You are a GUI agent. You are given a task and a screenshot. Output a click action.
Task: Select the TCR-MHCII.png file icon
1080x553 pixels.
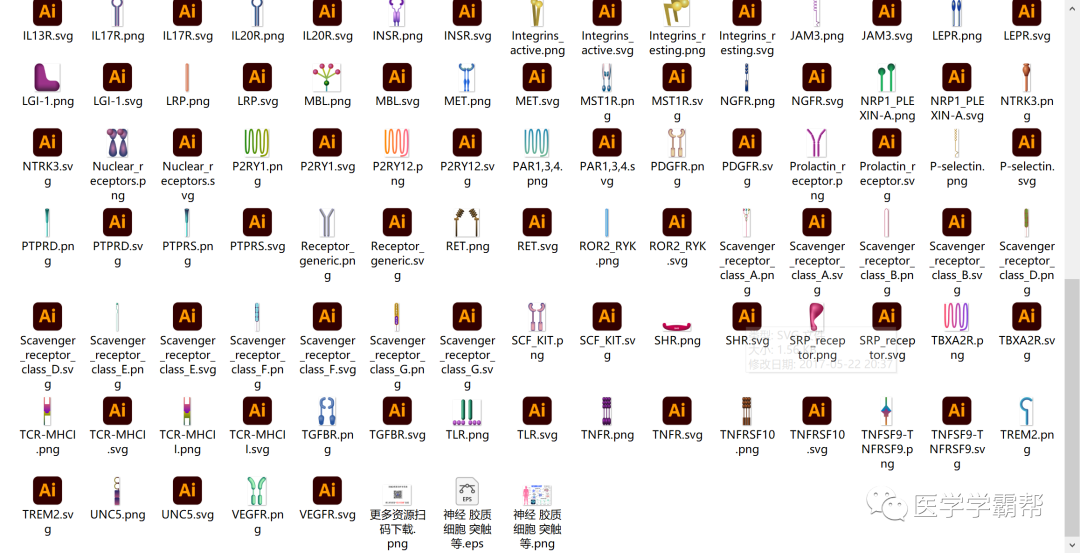pyautogui.click(x=187, y=411)
